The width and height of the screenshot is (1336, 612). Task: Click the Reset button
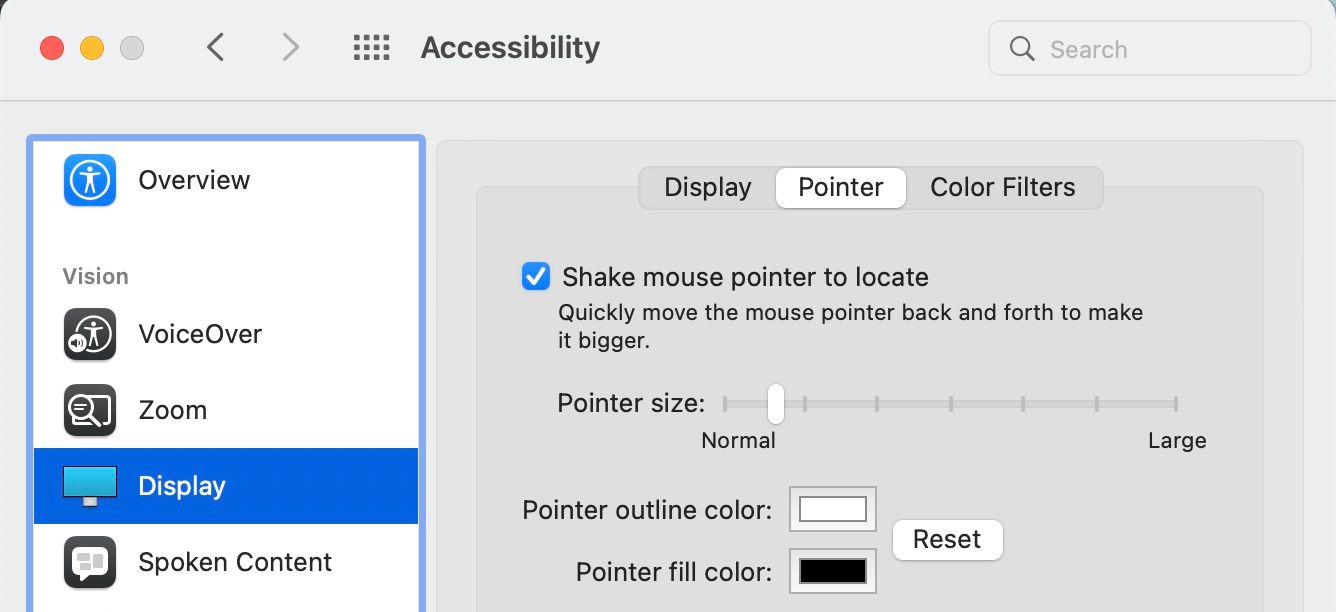click(x=946, y=539)
